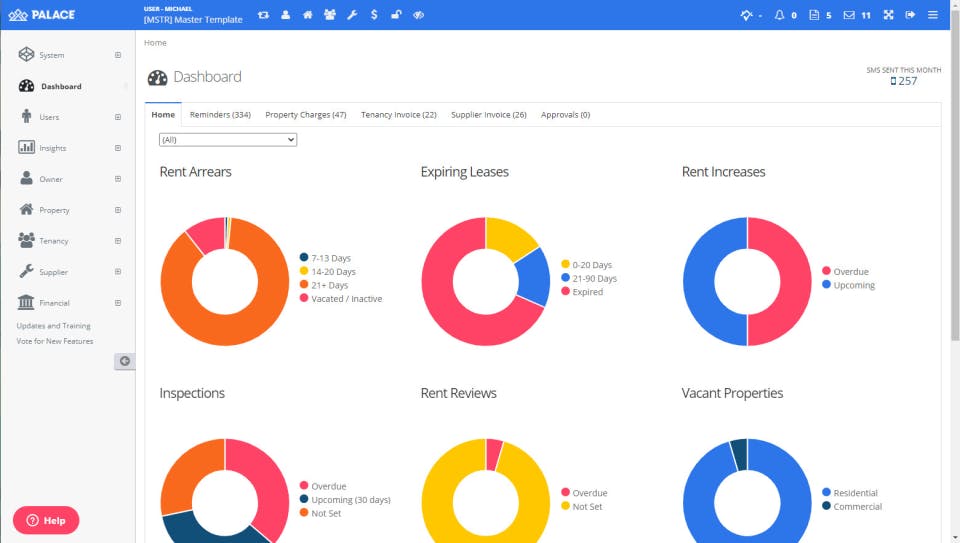
Task: Open the Vote for New Features link
Action: coord(55,341)
